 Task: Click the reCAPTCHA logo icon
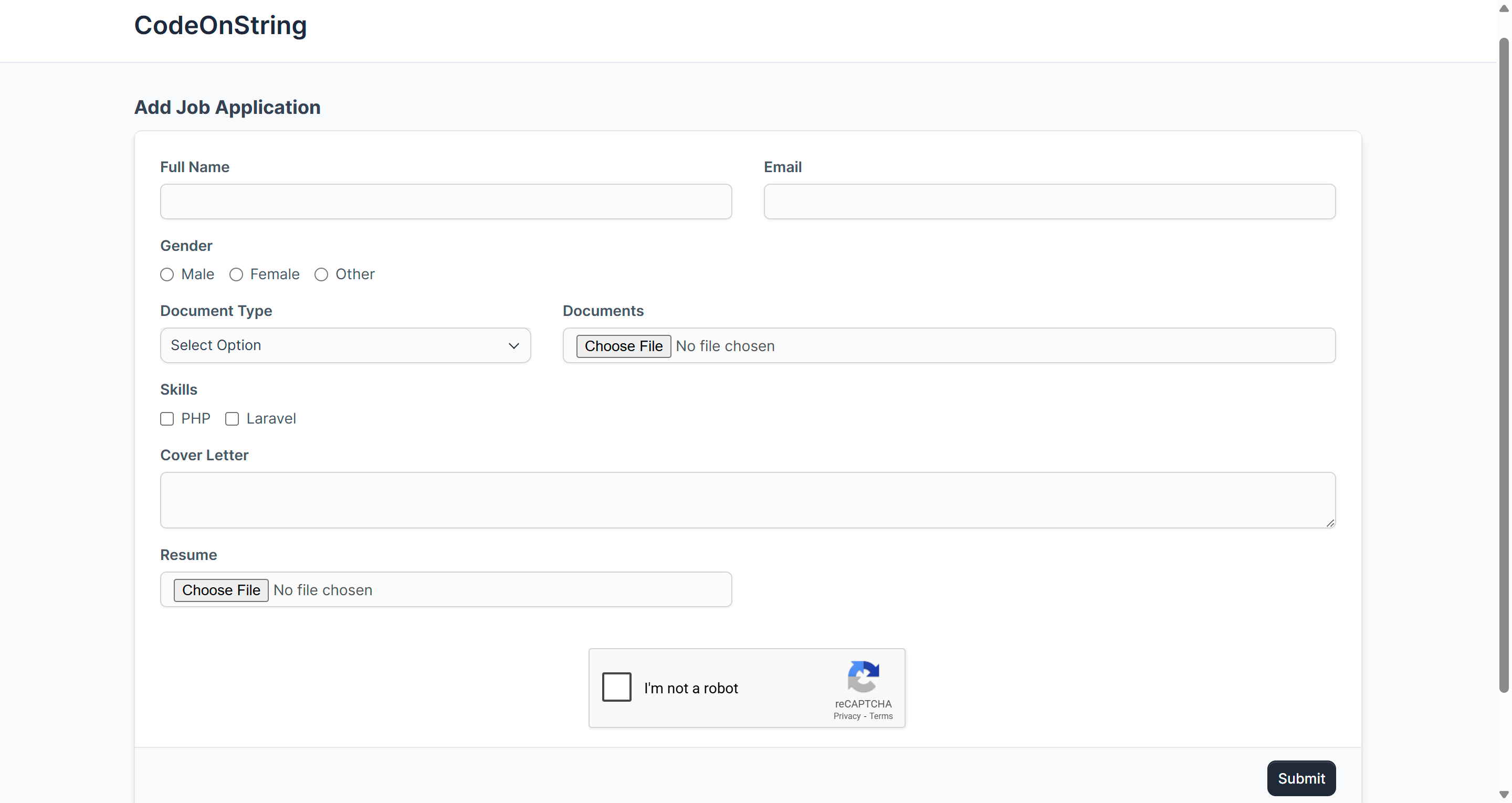pos(864,677)
